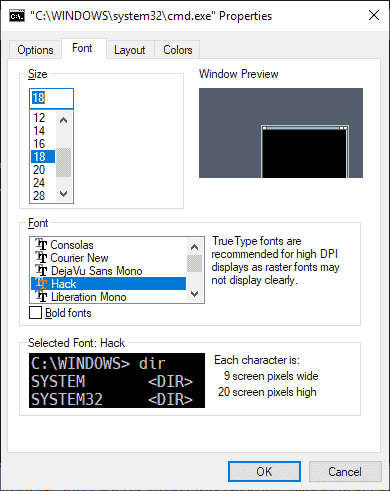Click font list scroll up arrow

[194, 247]
